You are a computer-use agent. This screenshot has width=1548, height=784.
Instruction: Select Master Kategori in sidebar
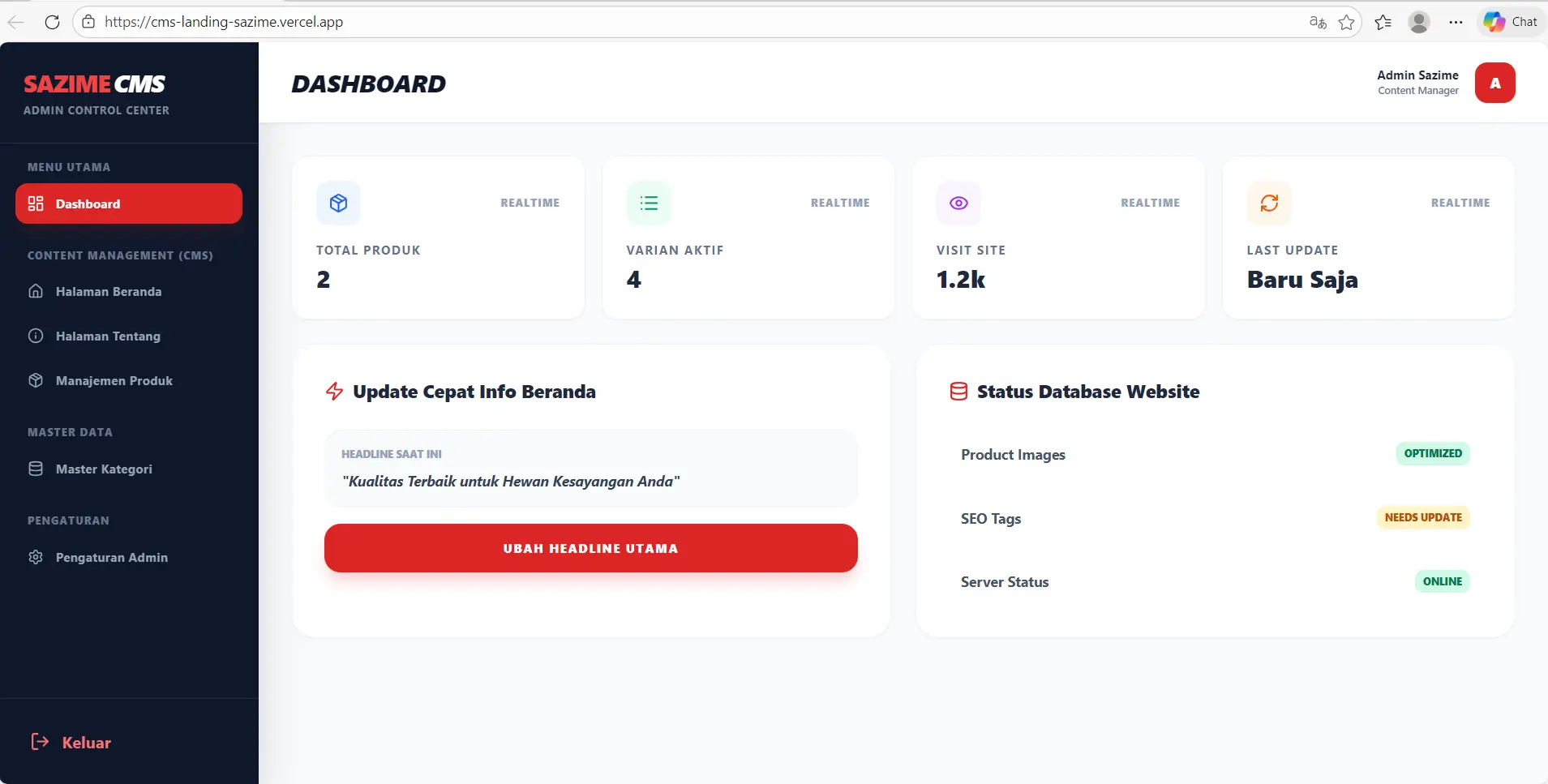tap(104, 469)
